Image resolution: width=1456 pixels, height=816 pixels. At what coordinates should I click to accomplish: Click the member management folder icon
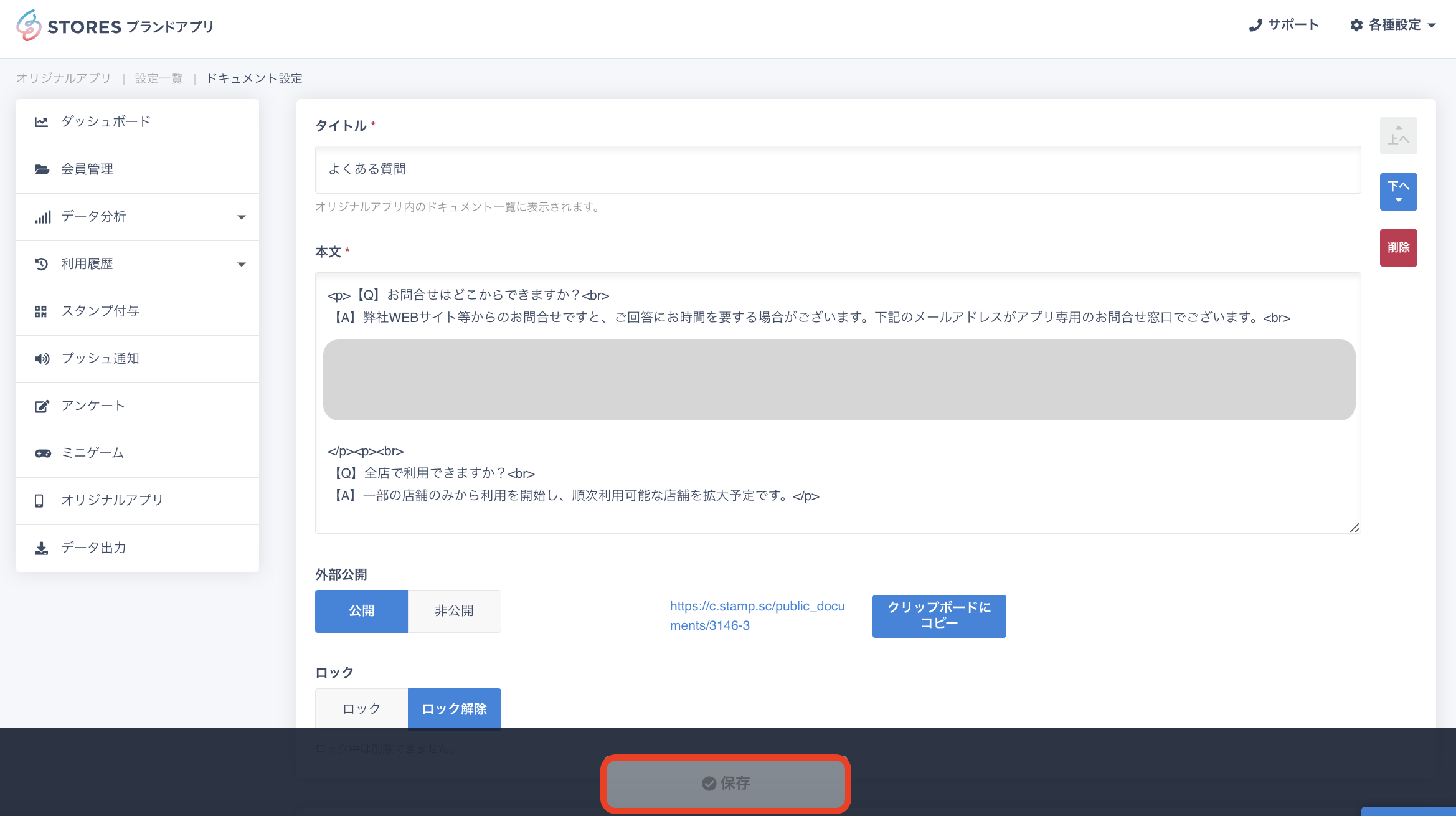[x=41, y=169]
